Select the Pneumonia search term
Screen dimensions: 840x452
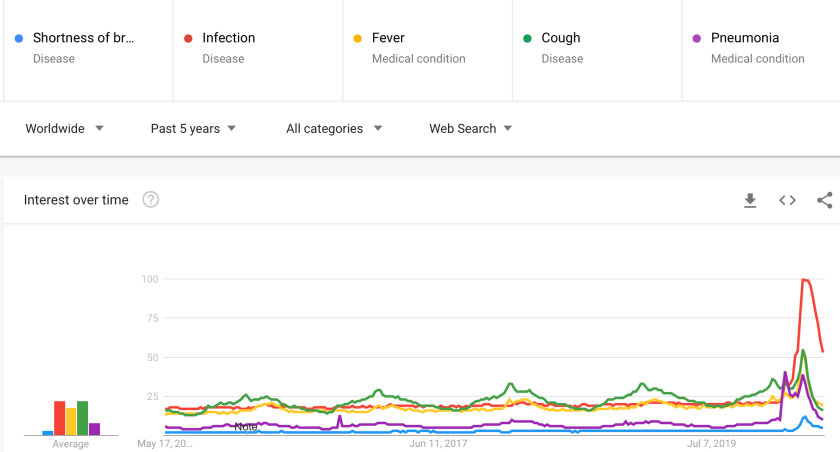pyautogui.click(x=745, y=38)
